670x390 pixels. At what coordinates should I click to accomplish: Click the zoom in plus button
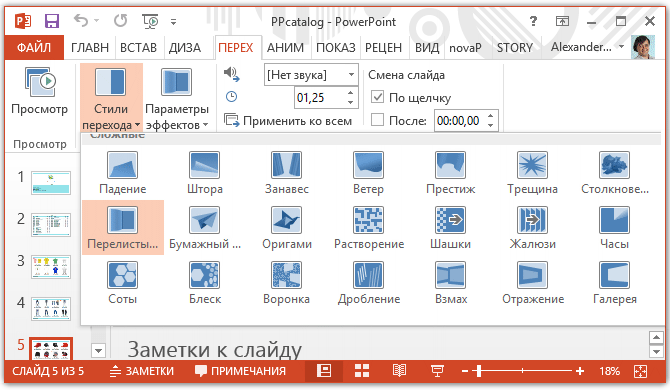point(579,371)
